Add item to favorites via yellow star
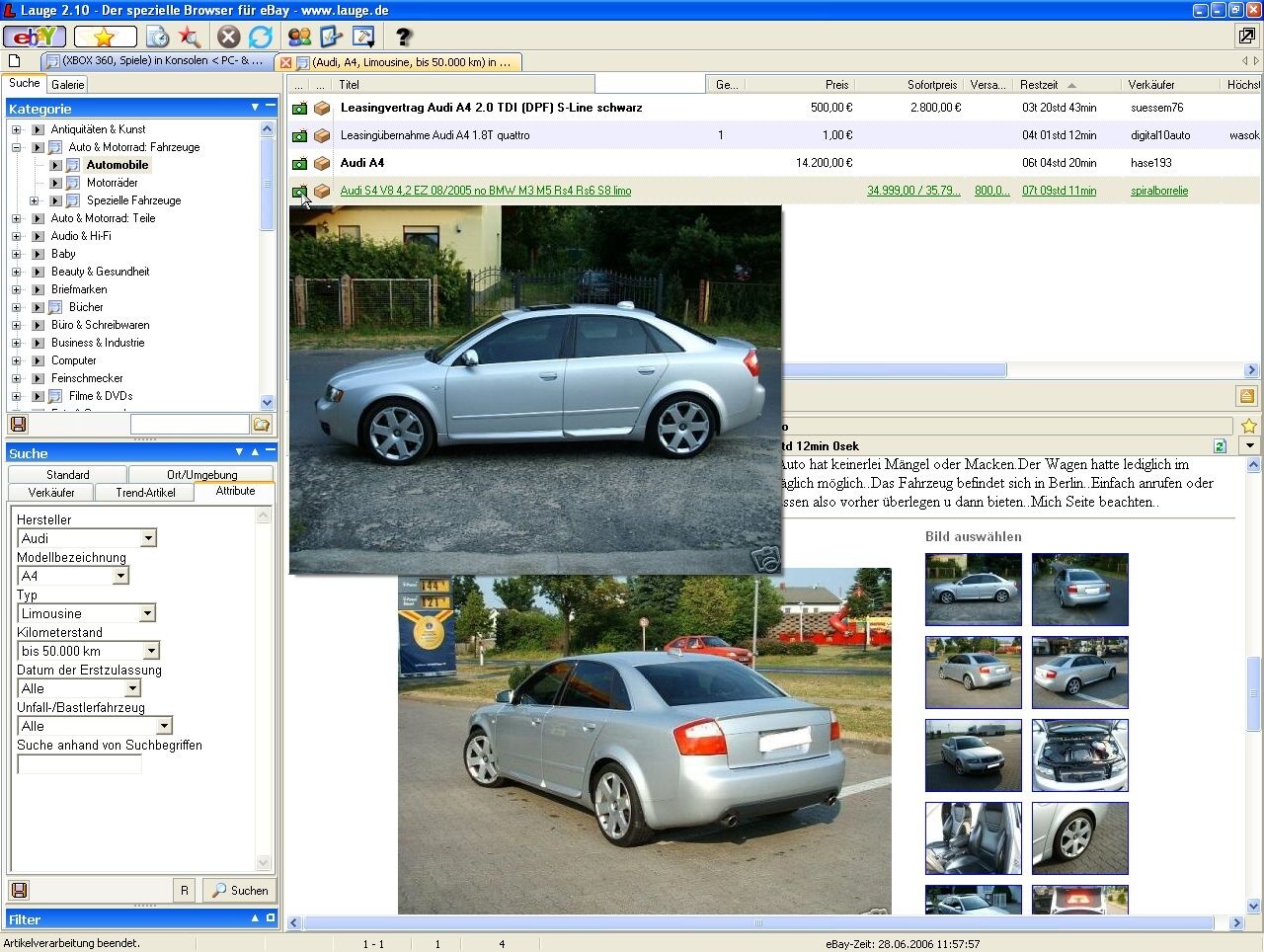This screenshot has width=1264, height=952. pos(1248,426)
